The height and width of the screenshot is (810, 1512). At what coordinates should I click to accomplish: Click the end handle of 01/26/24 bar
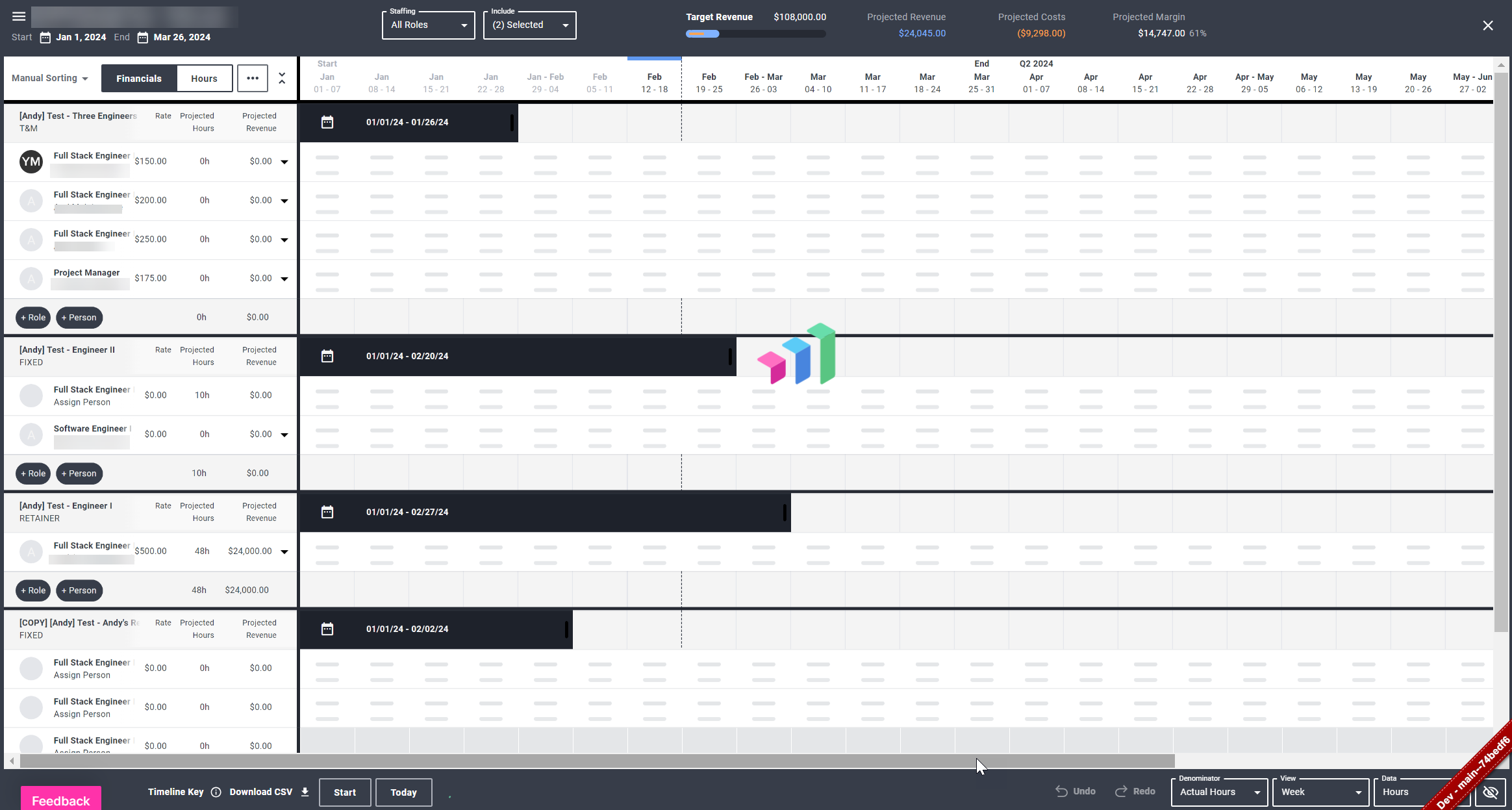click(x=512, y=122)
